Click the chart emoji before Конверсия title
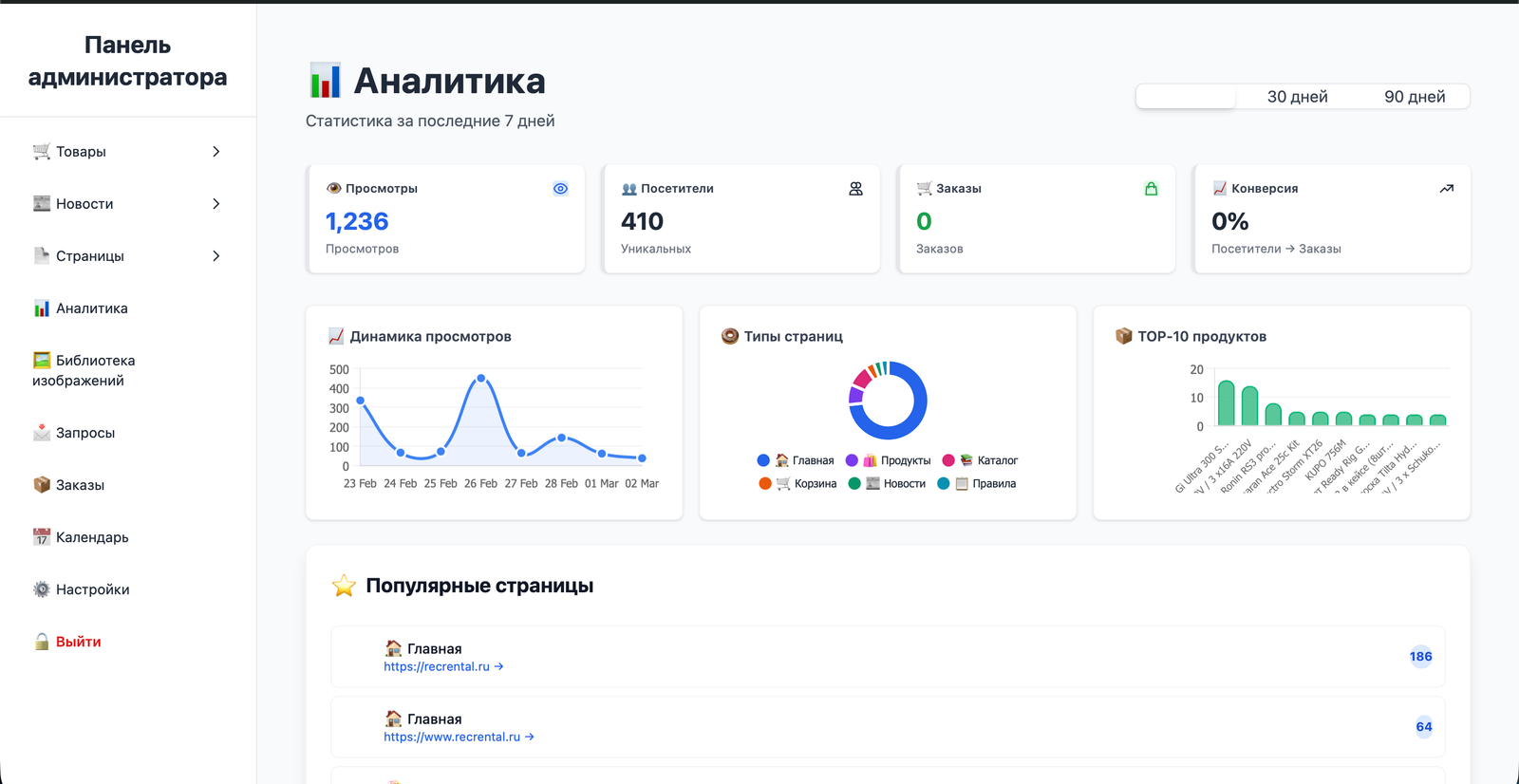The image size is (1519, 784). click(1220, 189)
